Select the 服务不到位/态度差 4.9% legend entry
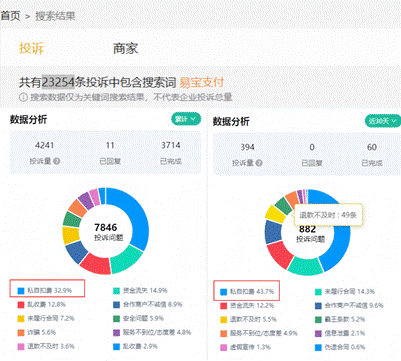The height and width of the screenshot is (361, 401). click(x=259, y=333)
